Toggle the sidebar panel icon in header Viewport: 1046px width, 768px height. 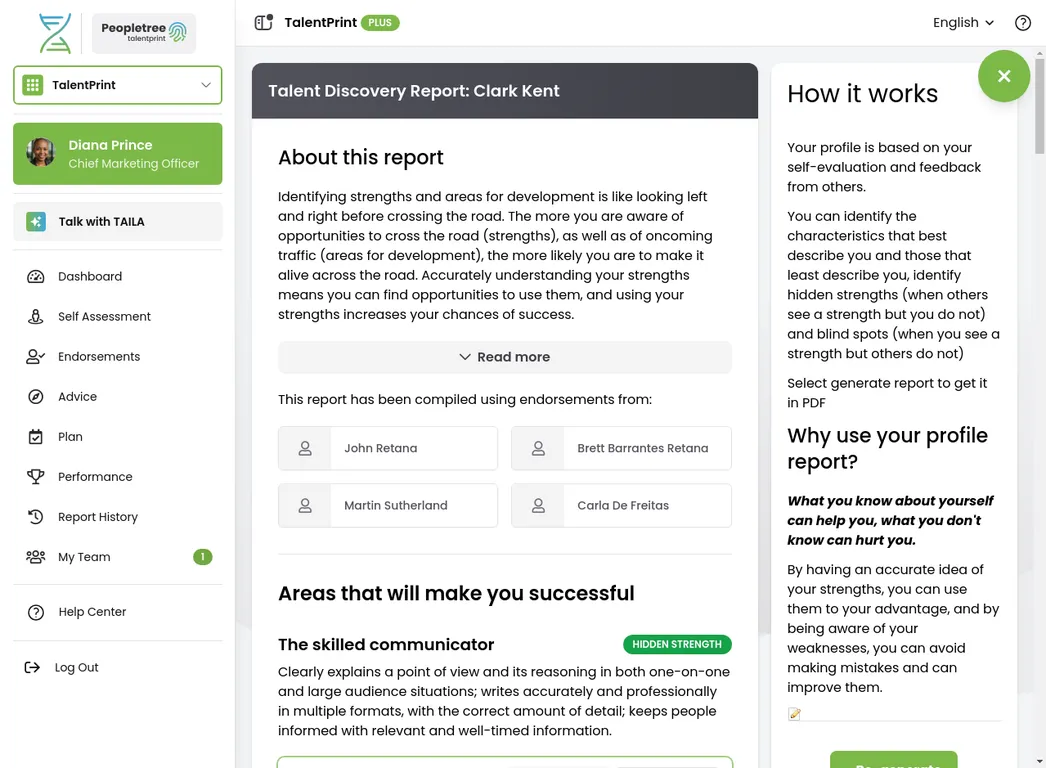click(264, 22)
